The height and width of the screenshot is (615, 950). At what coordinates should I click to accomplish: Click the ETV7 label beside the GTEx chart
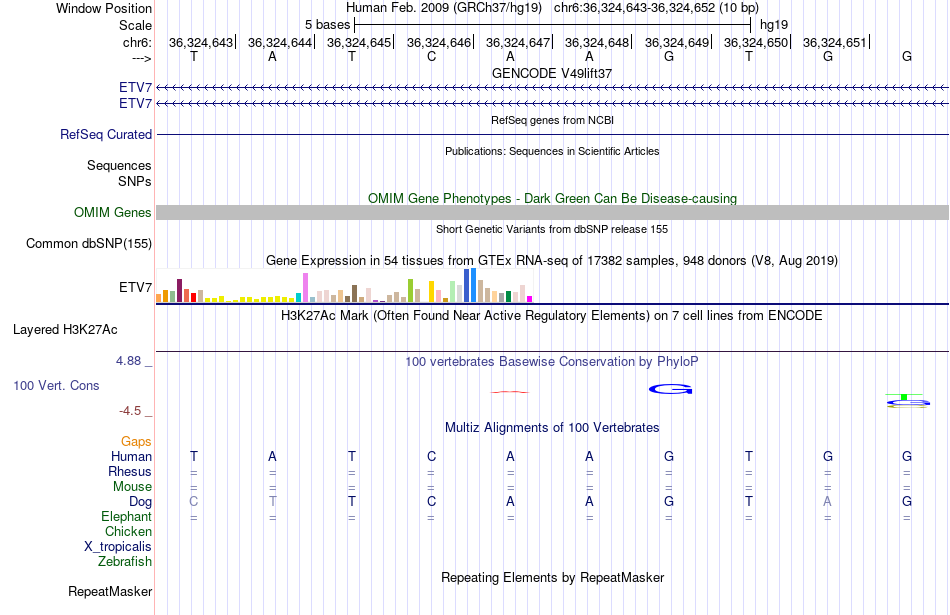(136, 287)
